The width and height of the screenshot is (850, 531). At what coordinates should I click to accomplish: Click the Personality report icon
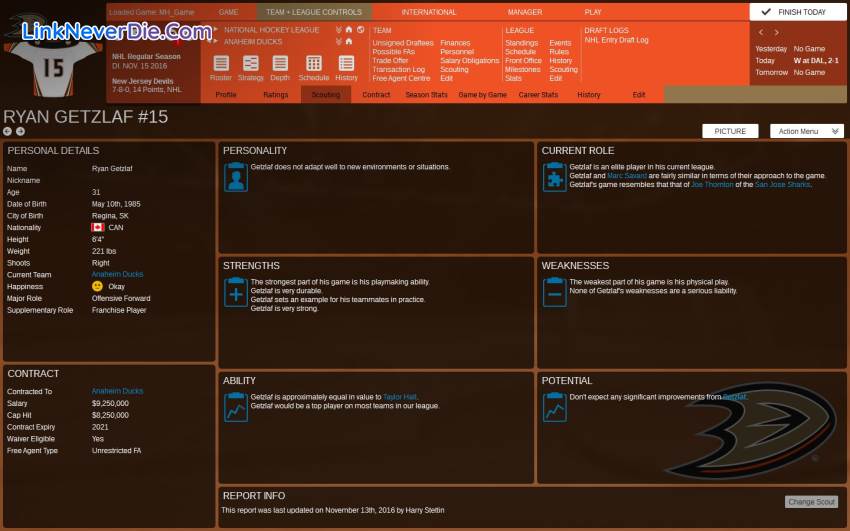pos(236,177)
